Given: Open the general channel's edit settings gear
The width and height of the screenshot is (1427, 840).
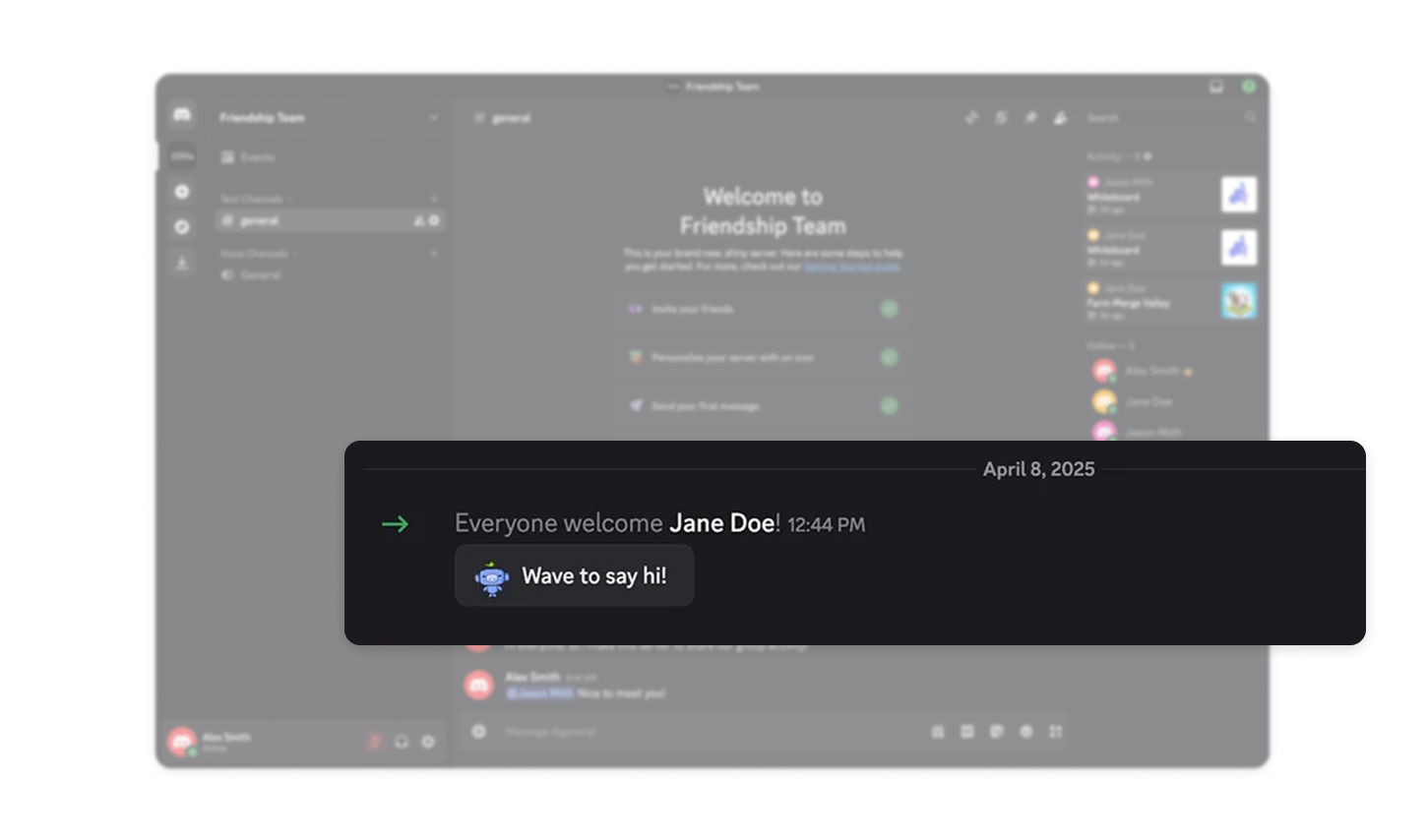Looking at the screenshot, I should point(434,220).
